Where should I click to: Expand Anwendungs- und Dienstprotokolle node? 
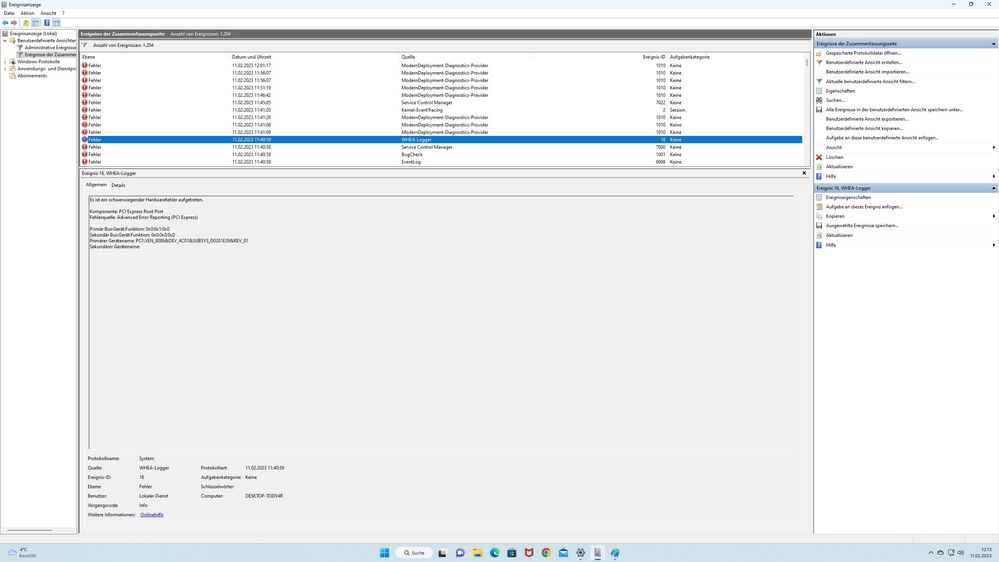[x=5, y=69]
